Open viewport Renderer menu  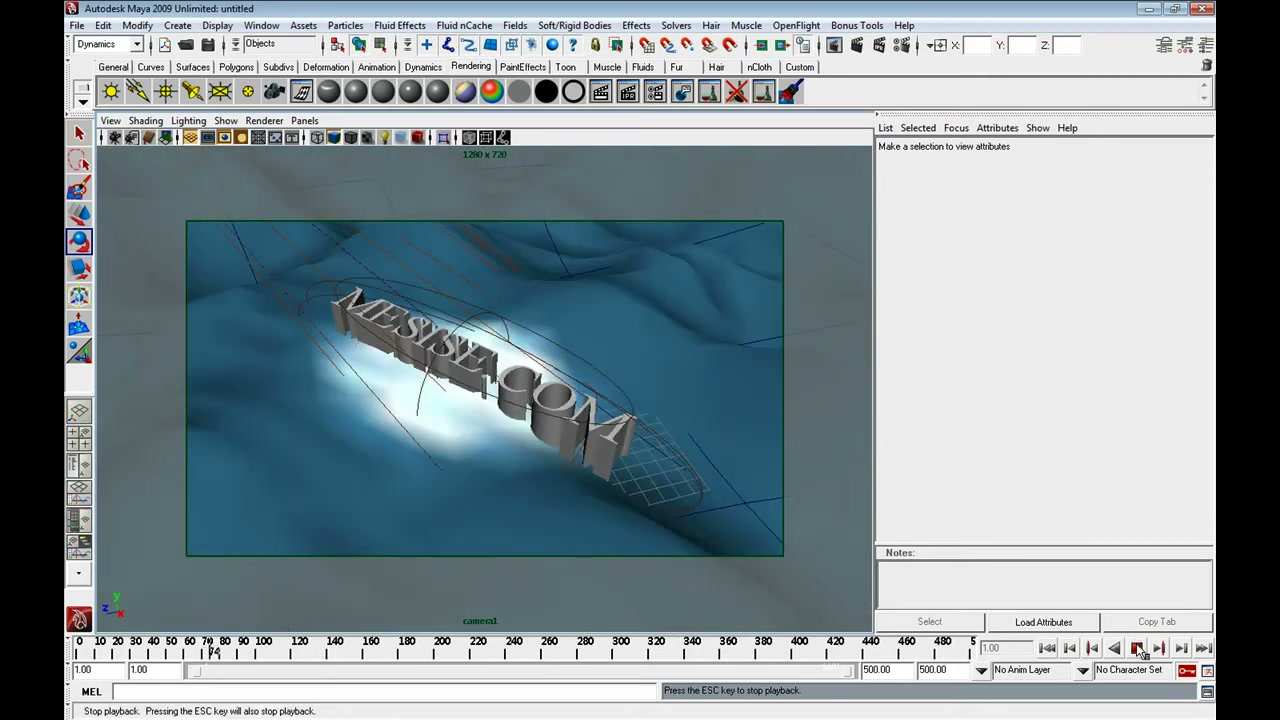pos(264,121)
